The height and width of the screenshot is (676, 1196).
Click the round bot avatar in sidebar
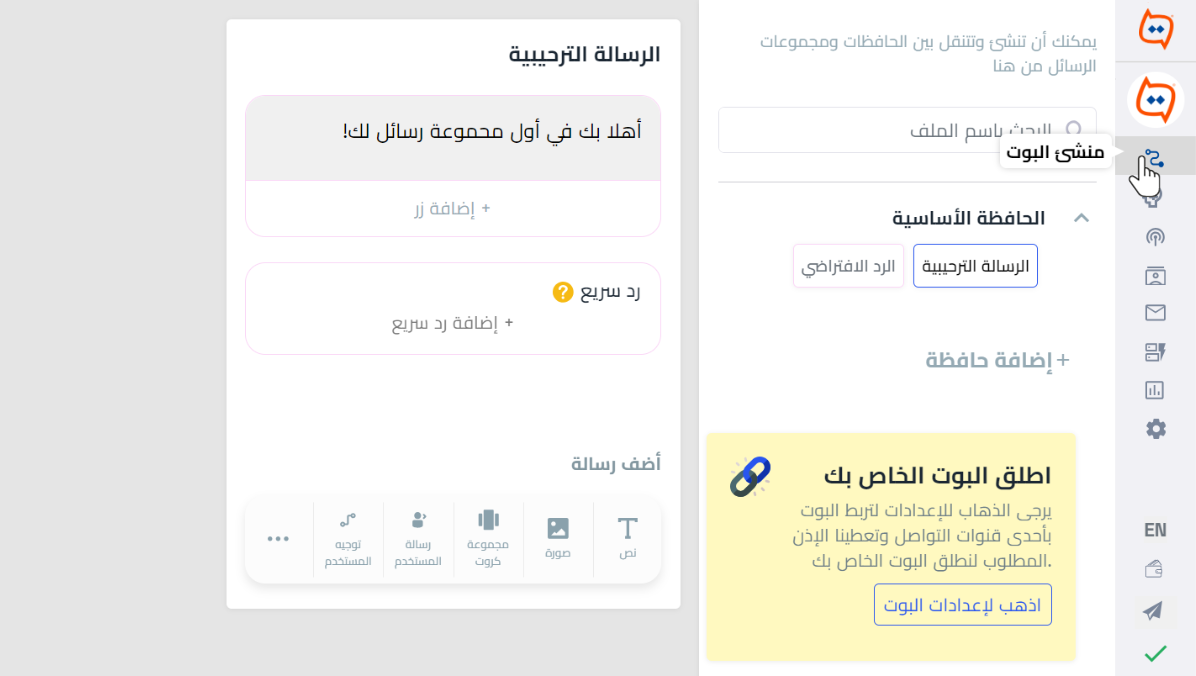(x=1156, y=100)
